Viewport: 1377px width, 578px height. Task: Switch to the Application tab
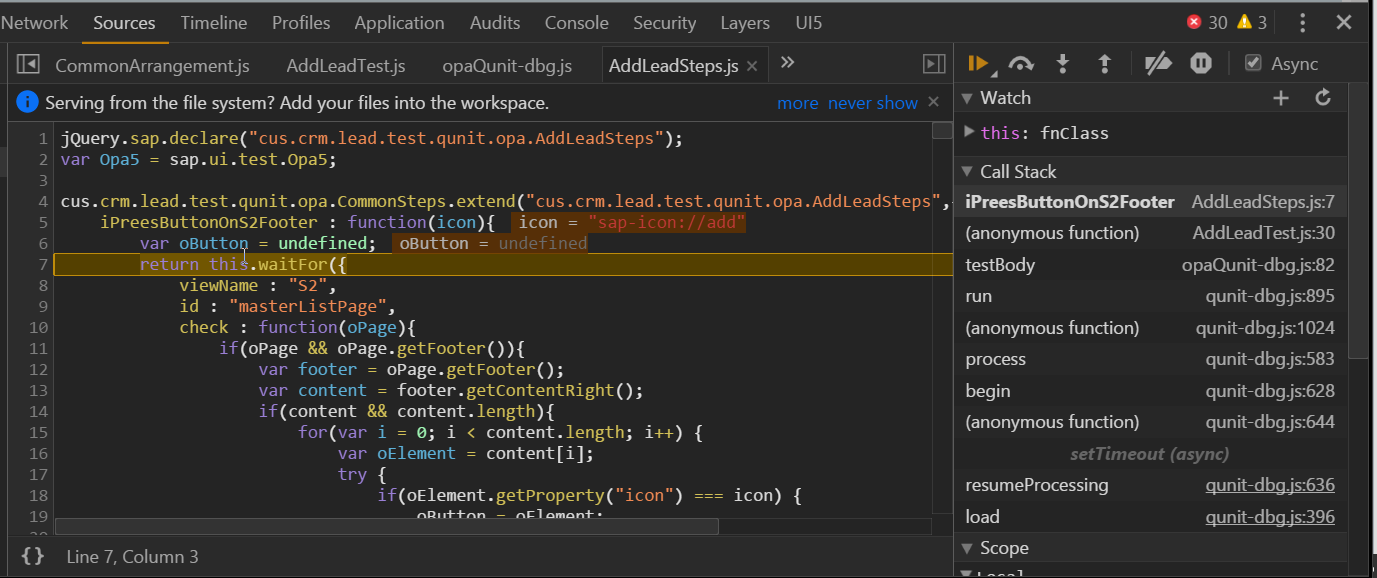click(x=399, y=22)
